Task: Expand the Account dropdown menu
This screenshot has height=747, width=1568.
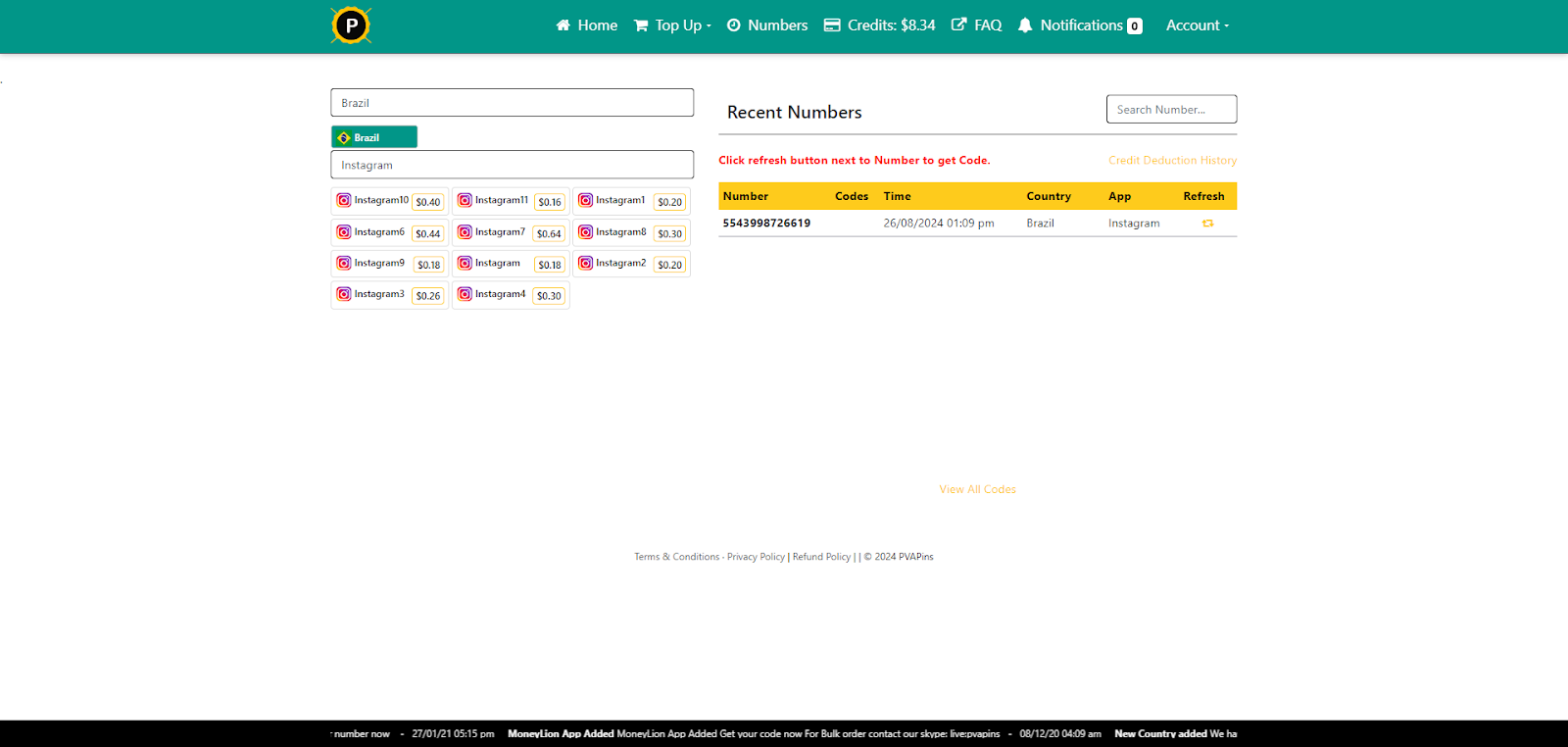Action: [x=1197, y=25]
